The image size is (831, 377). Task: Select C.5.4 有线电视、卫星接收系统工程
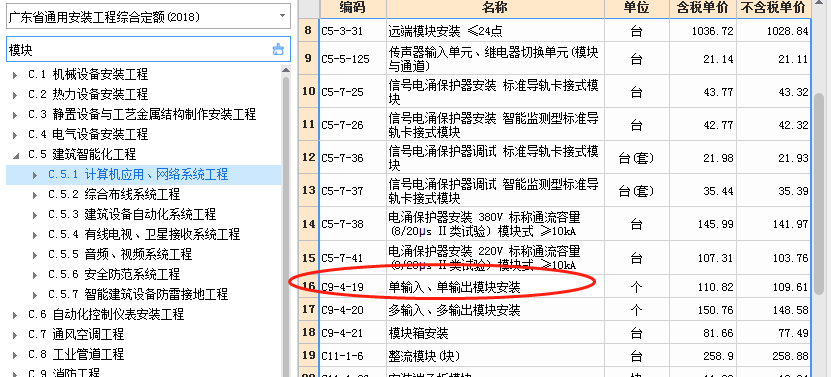pos(144,234)
